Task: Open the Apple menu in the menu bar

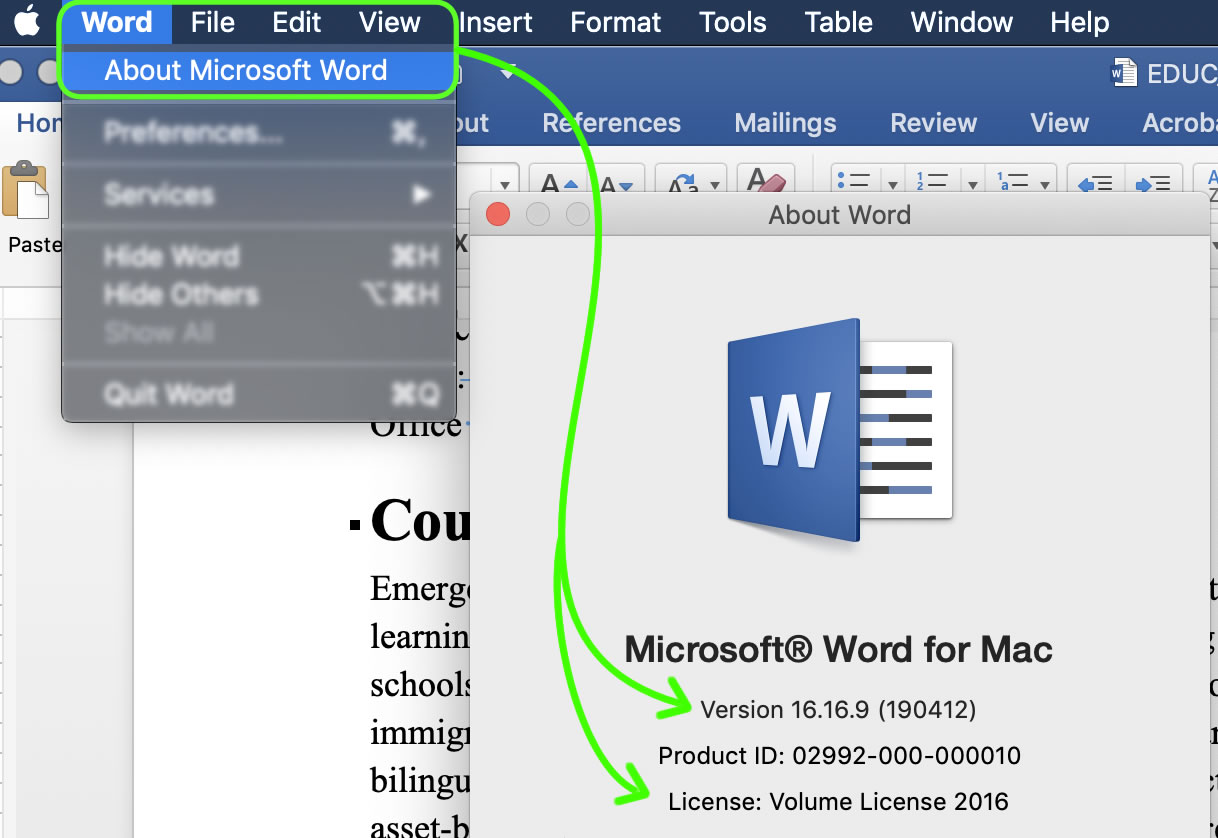Action: pyautogui.click(x=27, y=20)
